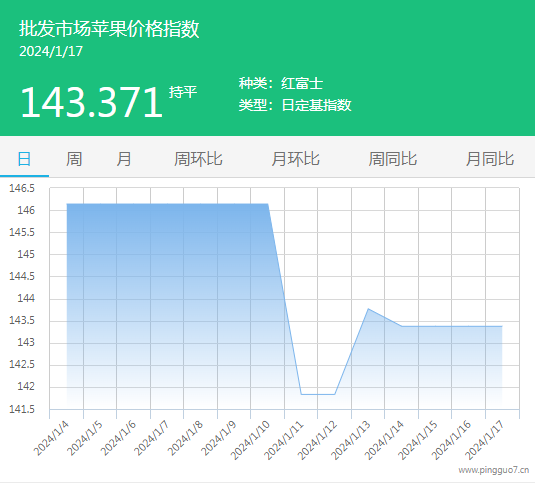Switch to the 月环比 tab
Viewport: 535px width, 483px height.
click(295, 159)
